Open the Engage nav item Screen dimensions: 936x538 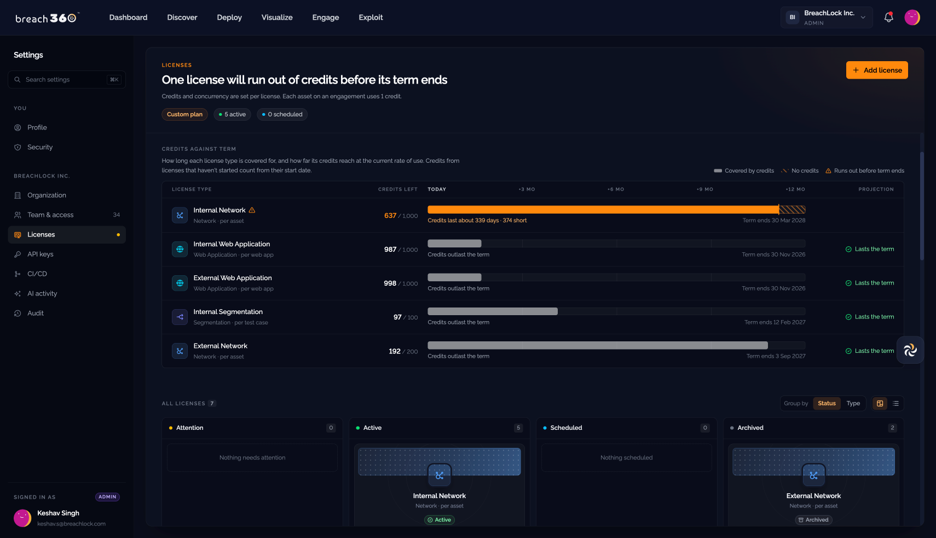tap(325, 17)
